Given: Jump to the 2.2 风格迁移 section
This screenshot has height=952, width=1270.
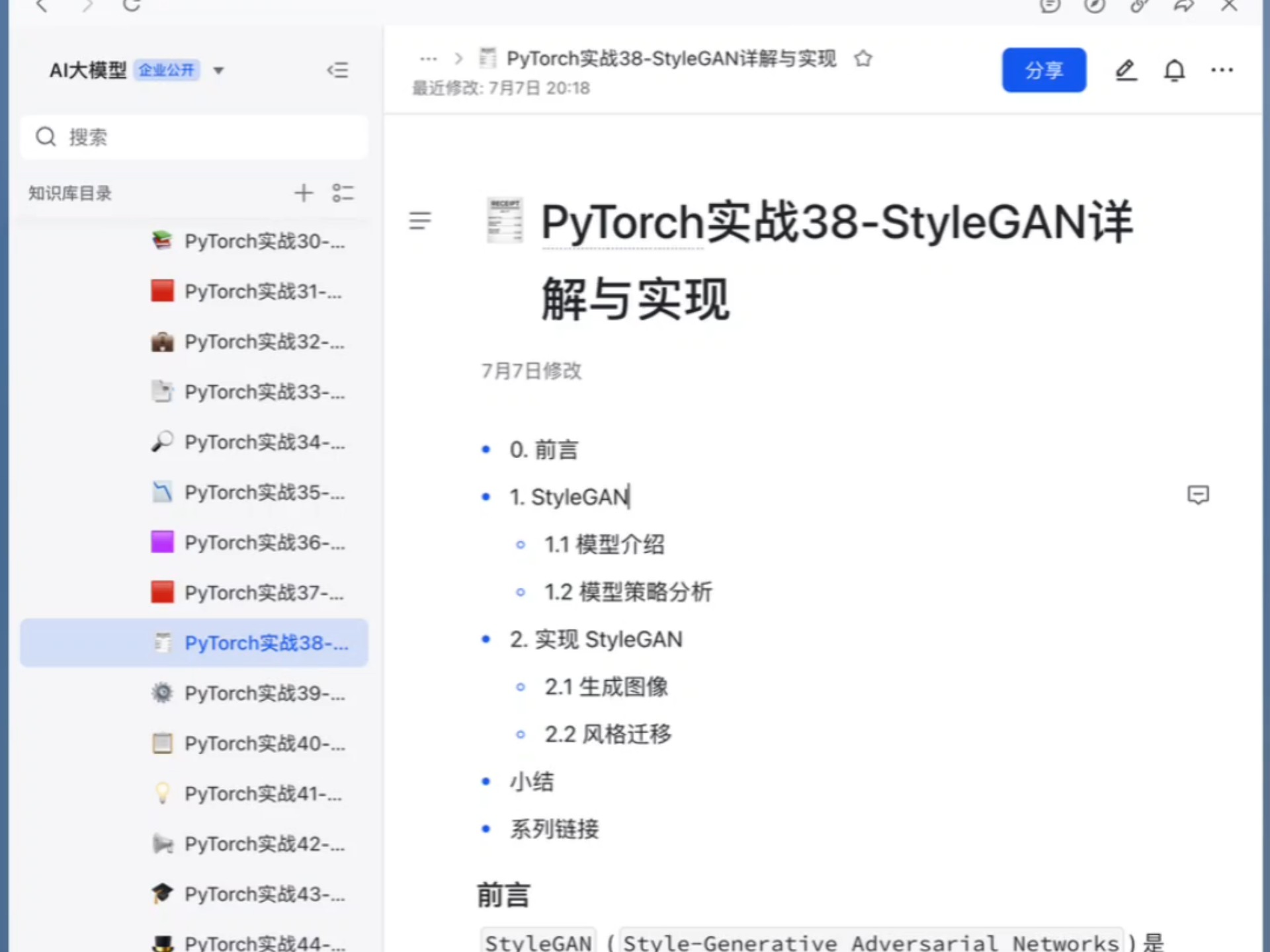Looking at the screenshot, I should 607,734.
